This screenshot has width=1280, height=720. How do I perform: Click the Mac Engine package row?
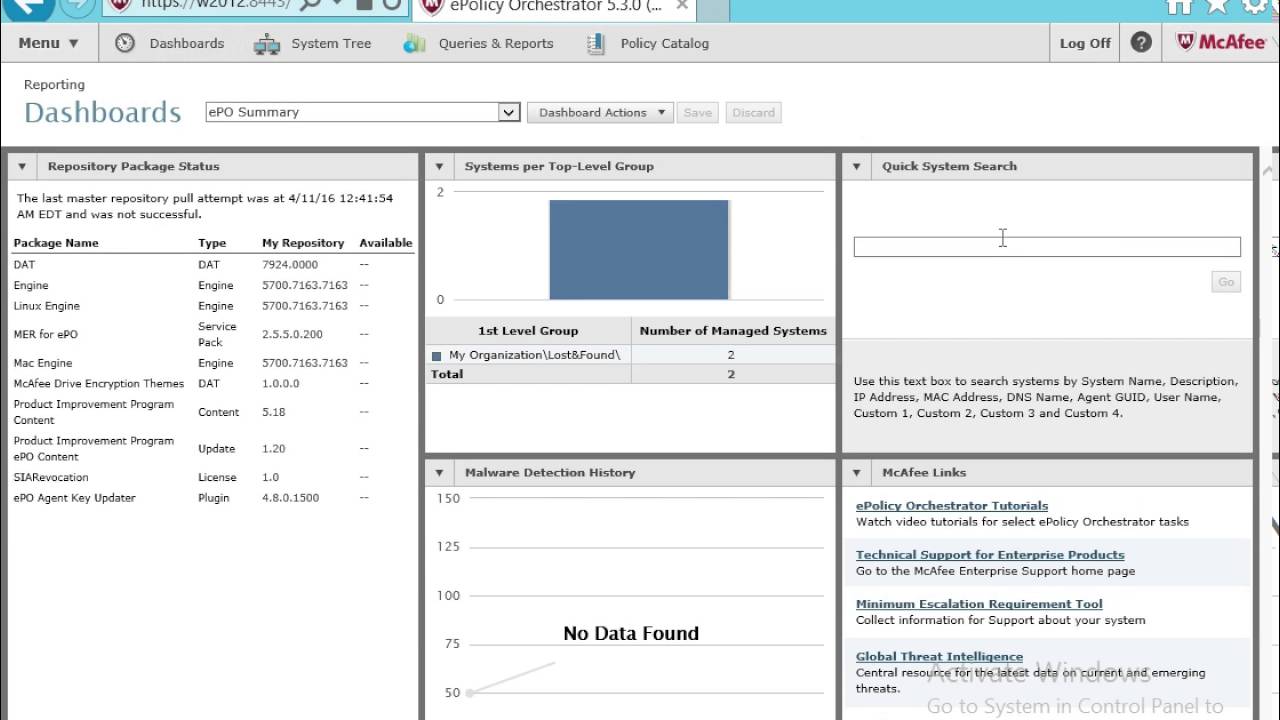[213, 363]
